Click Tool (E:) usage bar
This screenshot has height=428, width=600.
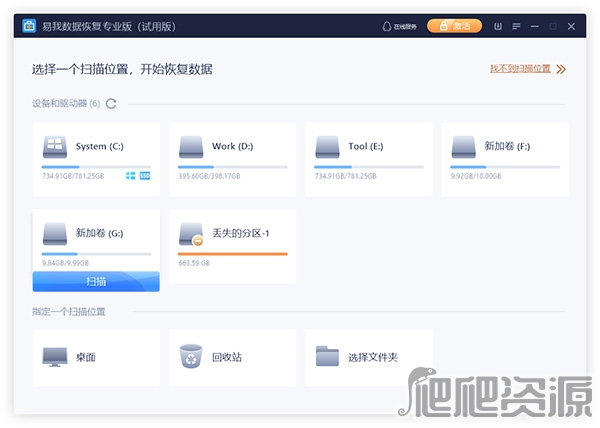pos(369,167)
